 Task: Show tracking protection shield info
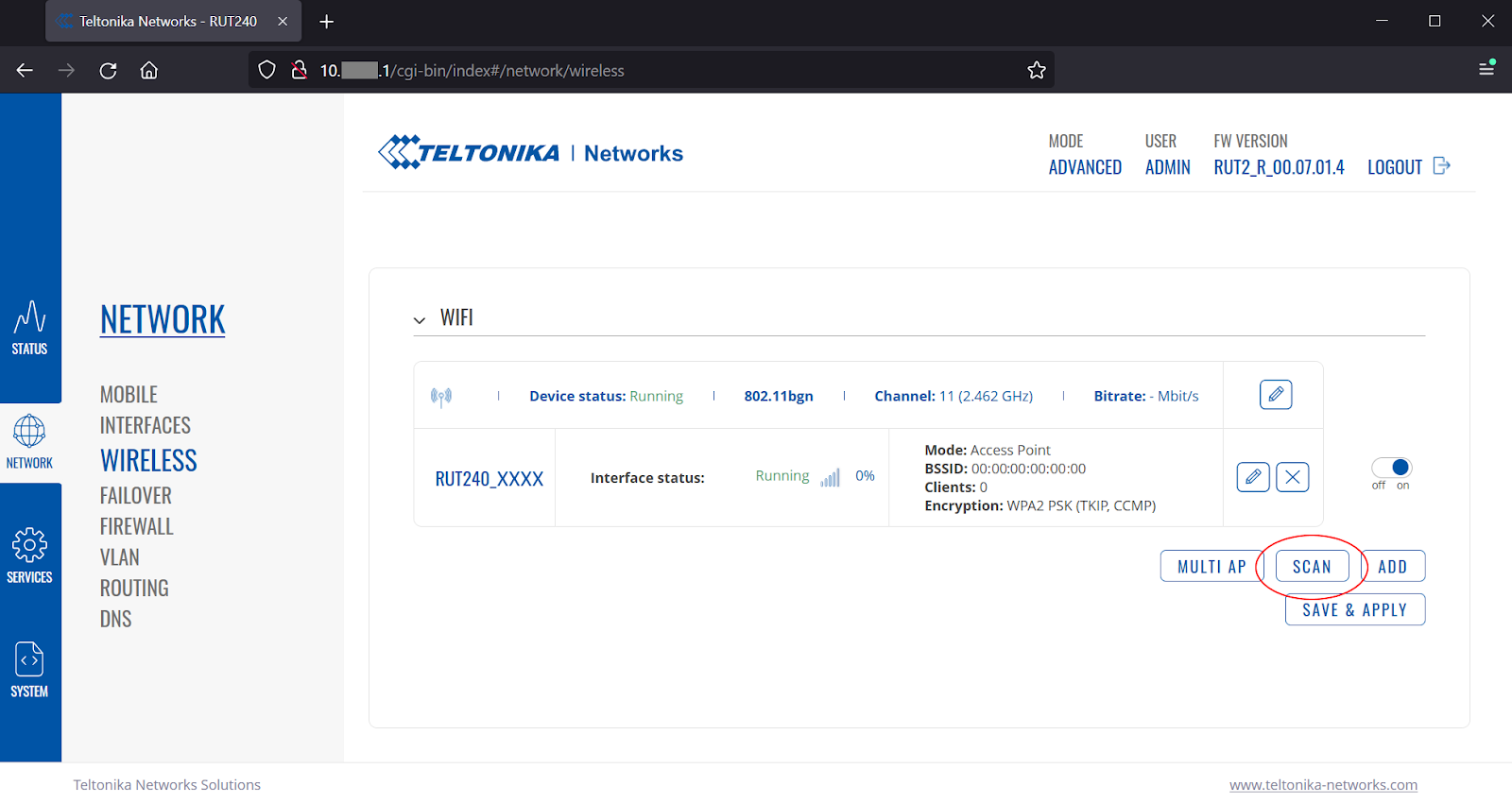(x=266, y=70)
